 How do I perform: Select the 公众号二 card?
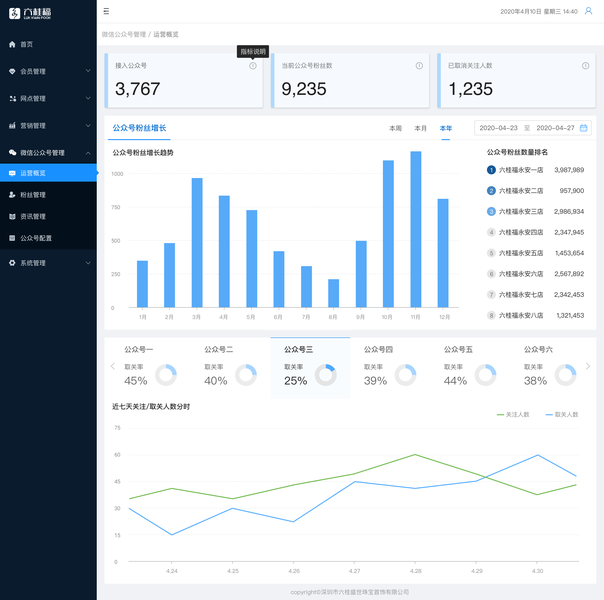[230, 368]
